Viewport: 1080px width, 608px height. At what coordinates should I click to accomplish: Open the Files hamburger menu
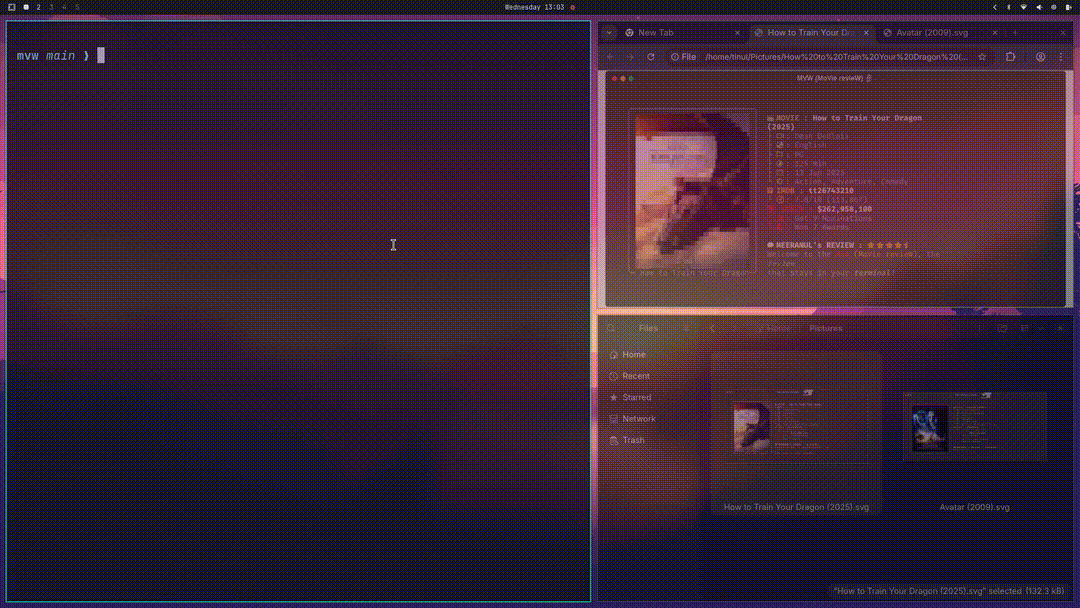pos(1022,327)
